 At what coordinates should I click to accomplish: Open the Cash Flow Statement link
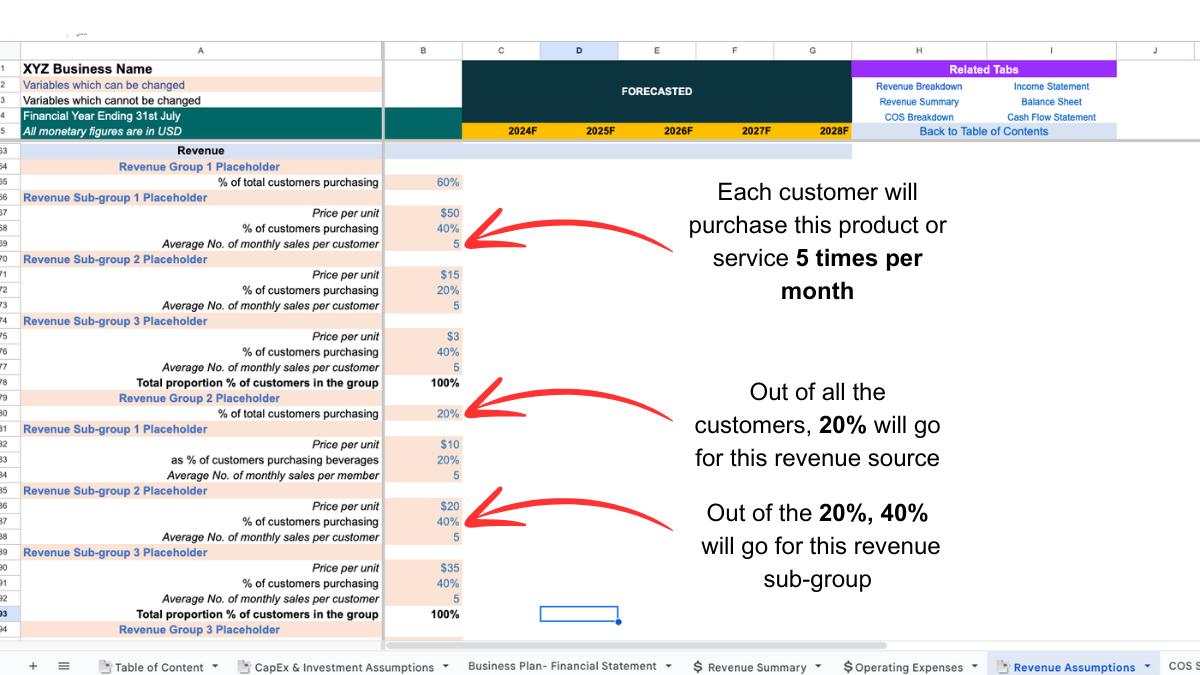click(x=1051, y=117)
